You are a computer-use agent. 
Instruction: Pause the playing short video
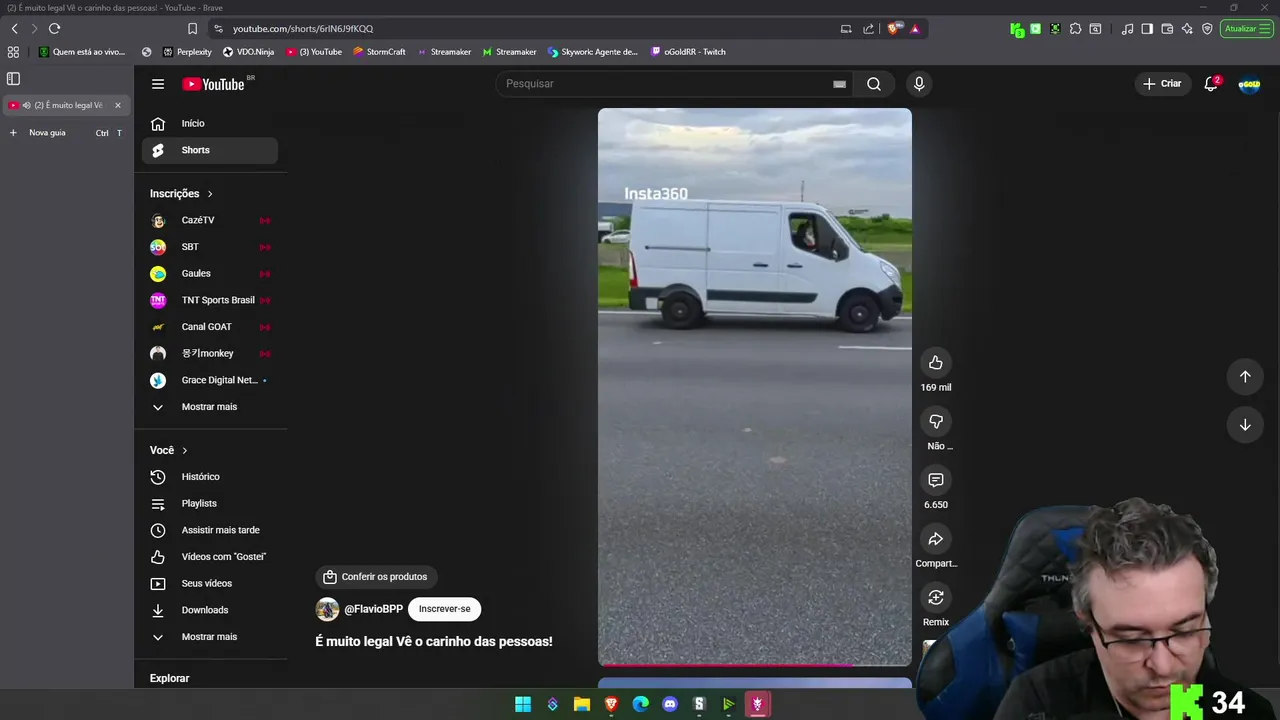(x=755, y=387)
